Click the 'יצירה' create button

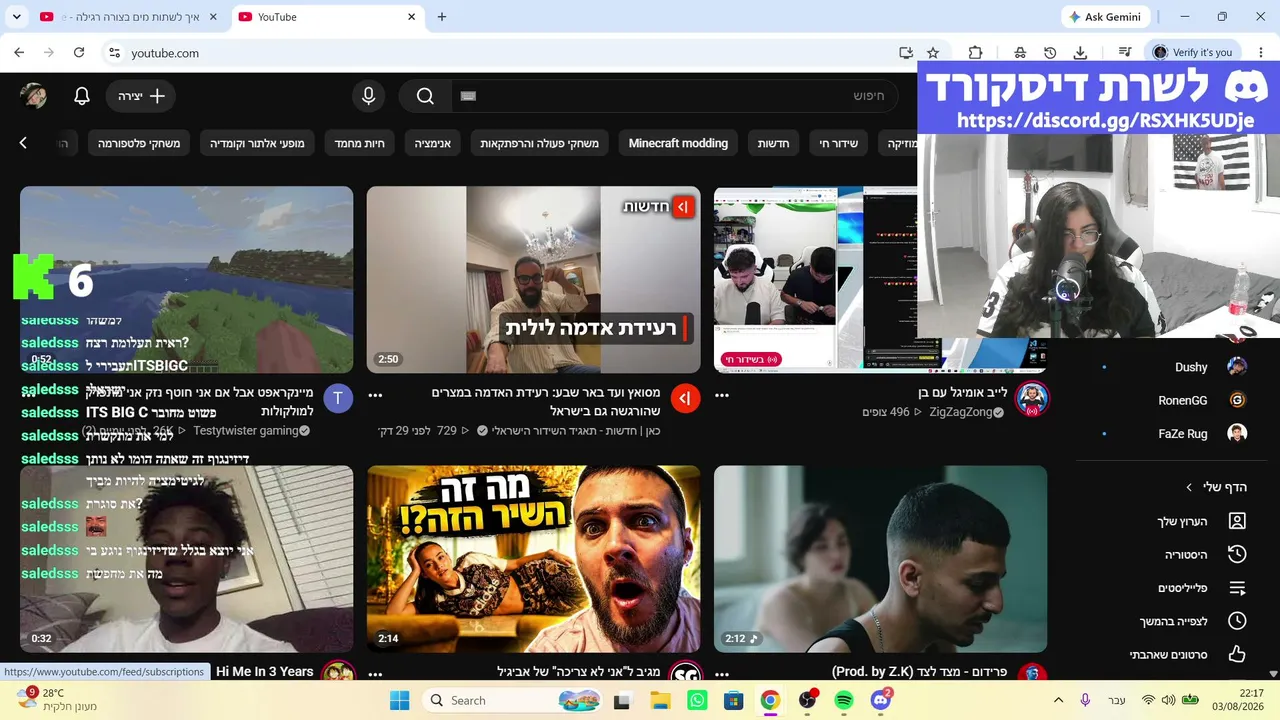(141, 96)
